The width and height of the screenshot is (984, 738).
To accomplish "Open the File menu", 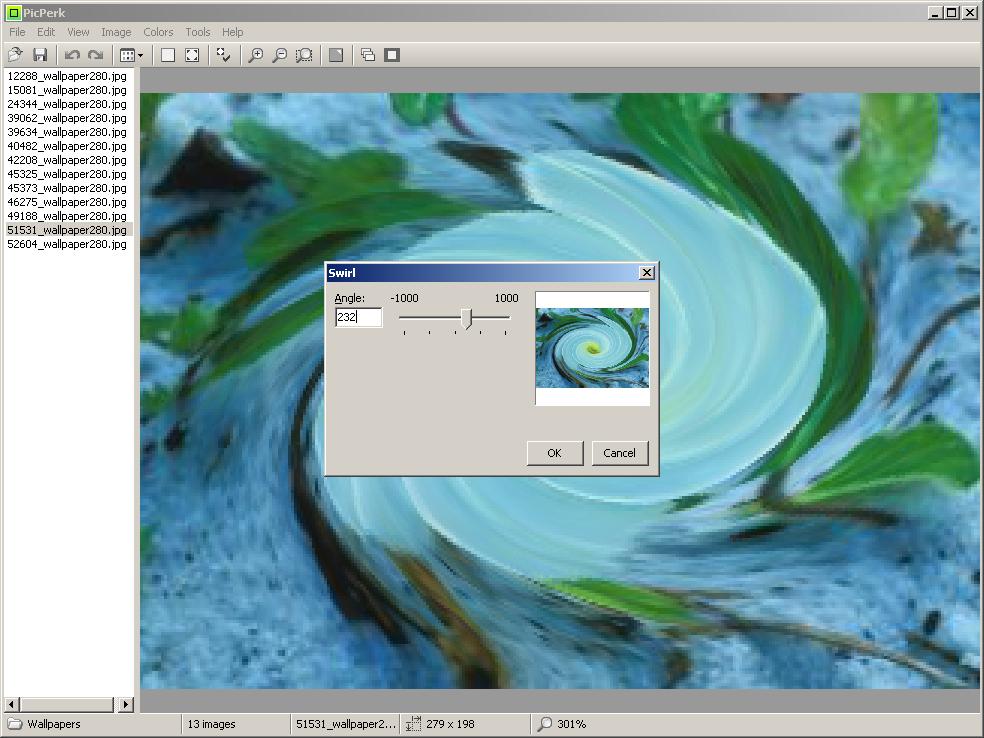I will click(17, 32).
